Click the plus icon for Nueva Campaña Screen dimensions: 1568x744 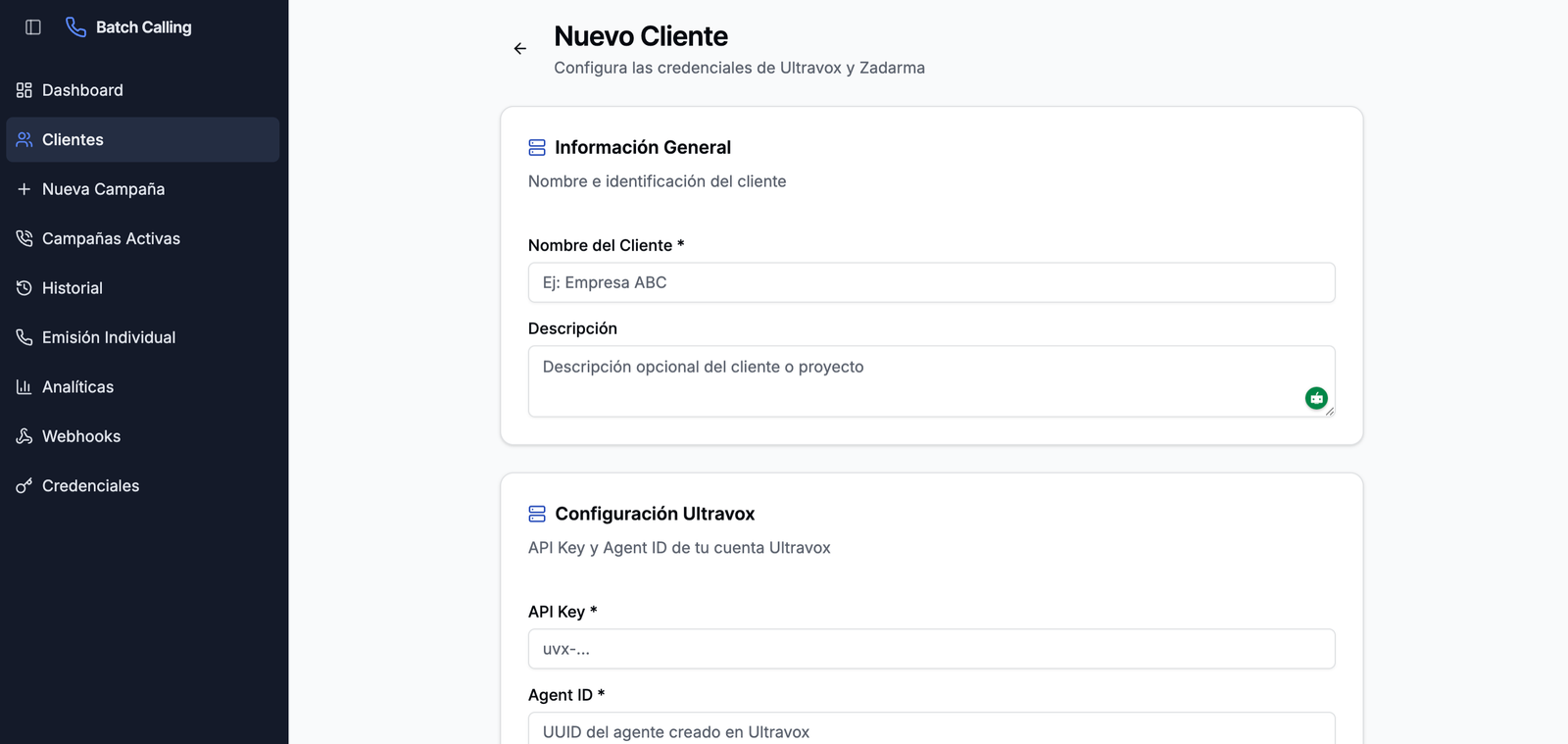(x=24, y=189)
